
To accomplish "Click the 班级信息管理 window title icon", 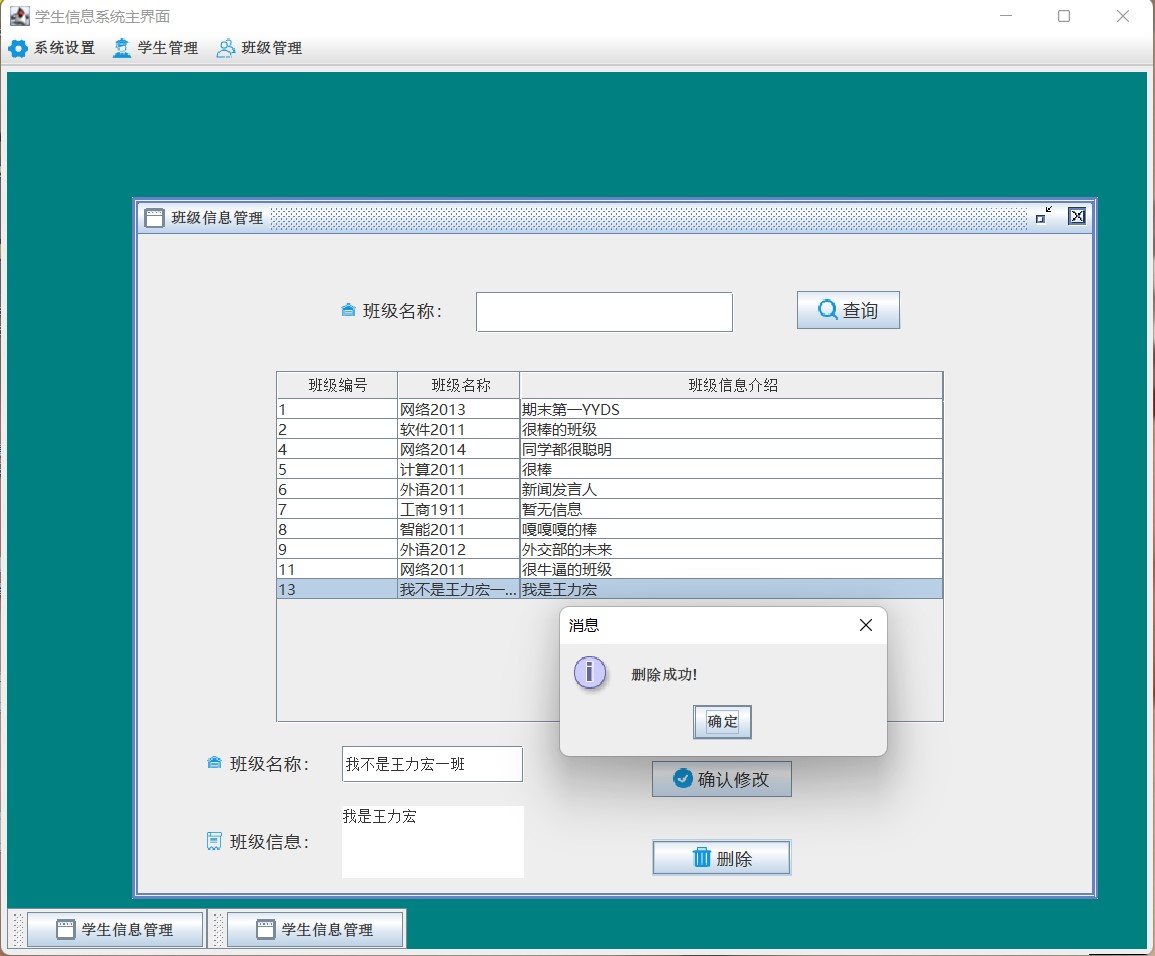I will (x=155, y=218).
